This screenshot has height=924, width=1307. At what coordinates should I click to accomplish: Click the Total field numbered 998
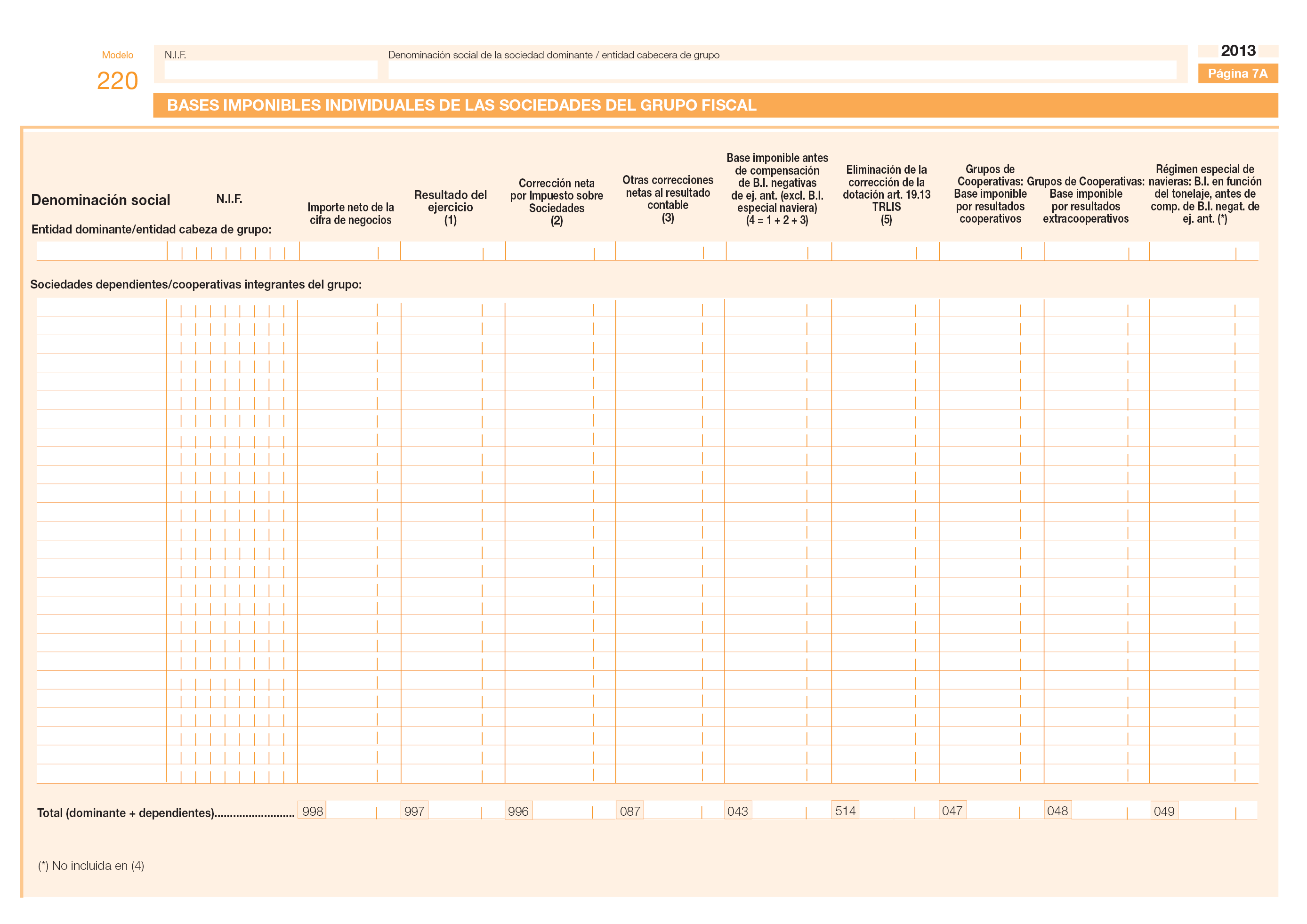click(348, 810)
